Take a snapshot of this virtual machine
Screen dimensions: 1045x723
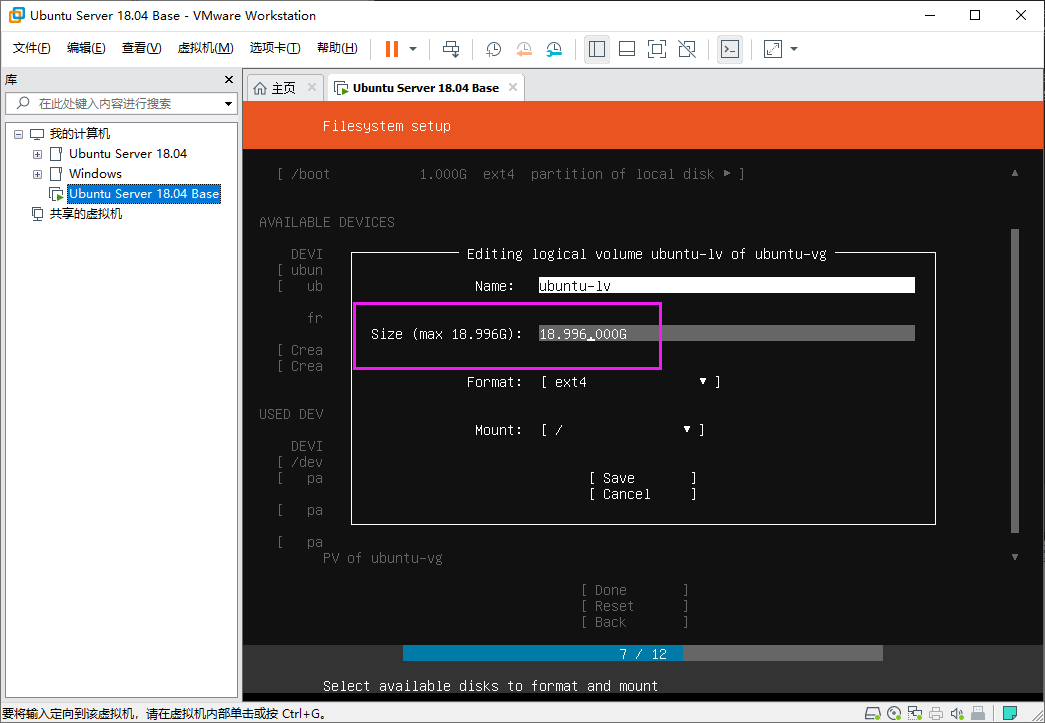(493, 49)
